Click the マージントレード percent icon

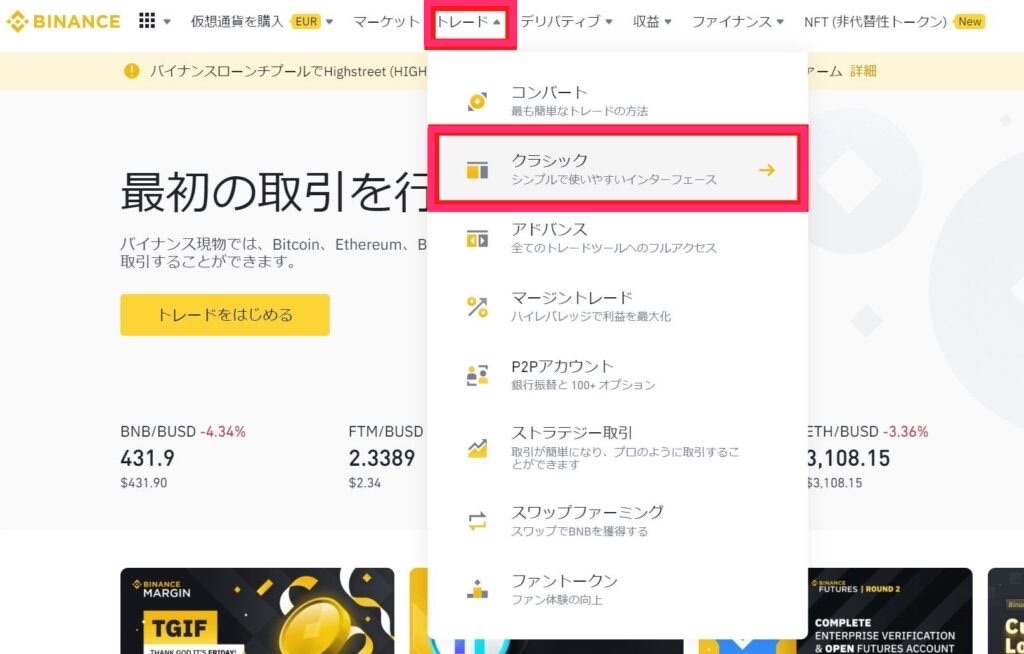[477, 307]
